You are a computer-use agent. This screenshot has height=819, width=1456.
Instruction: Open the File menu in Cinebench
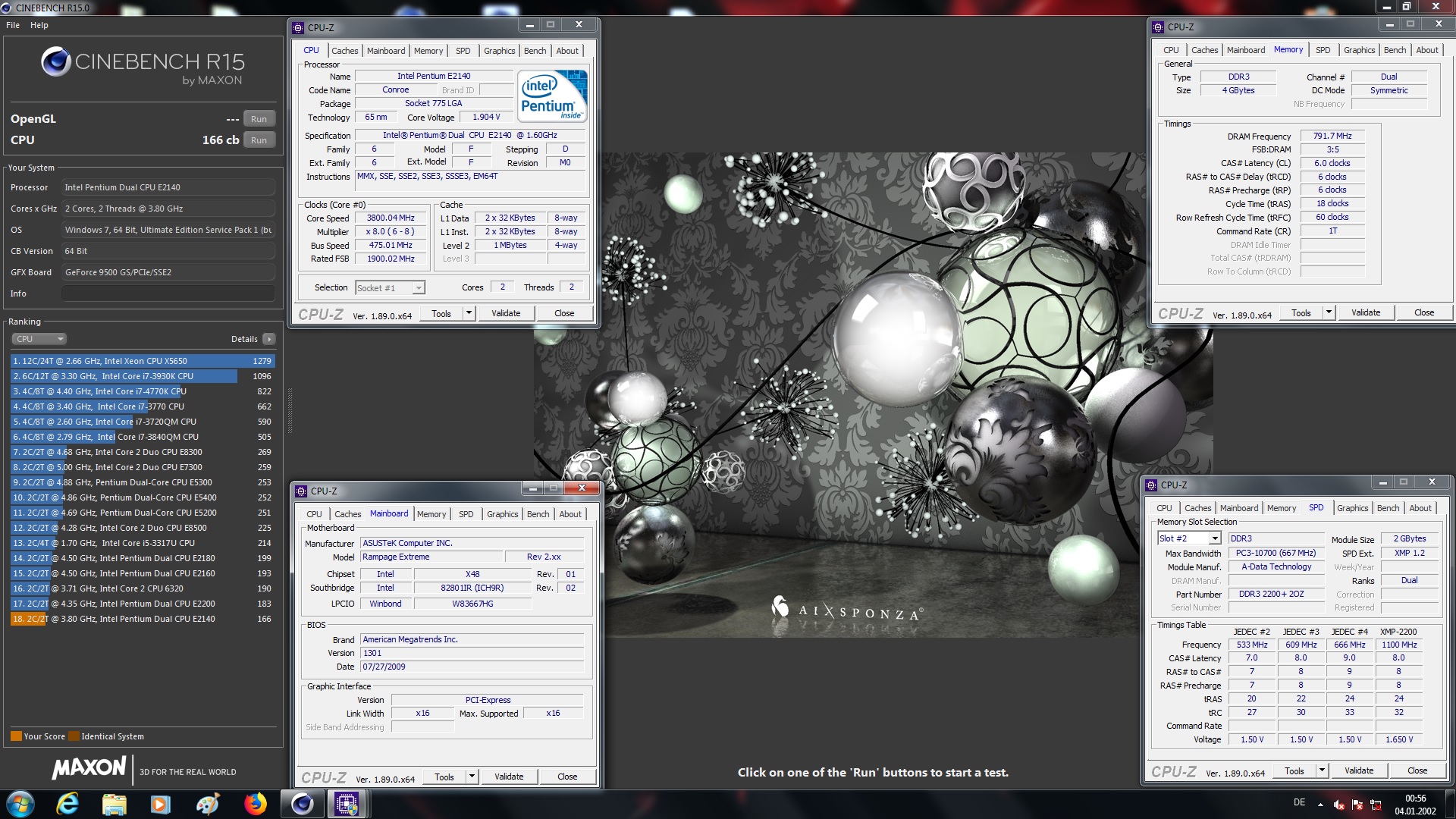click(x=13, y=25)
